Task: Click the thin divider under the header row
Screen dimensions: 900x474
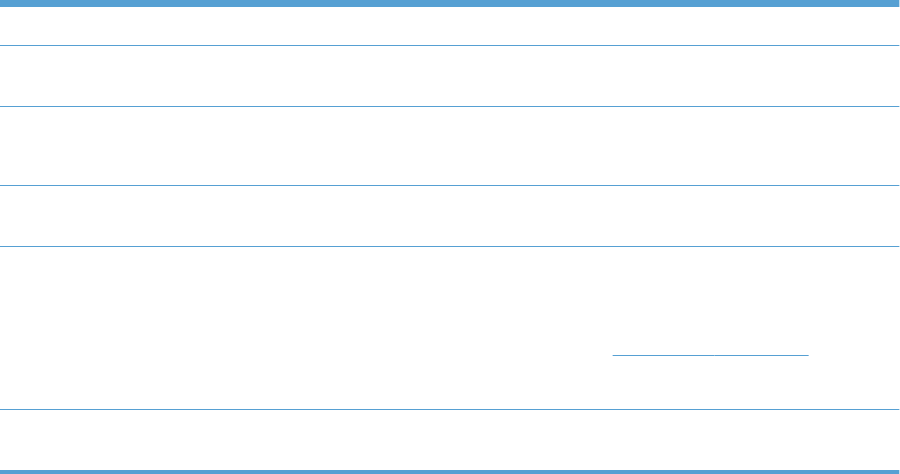Action: coord(450,46)
